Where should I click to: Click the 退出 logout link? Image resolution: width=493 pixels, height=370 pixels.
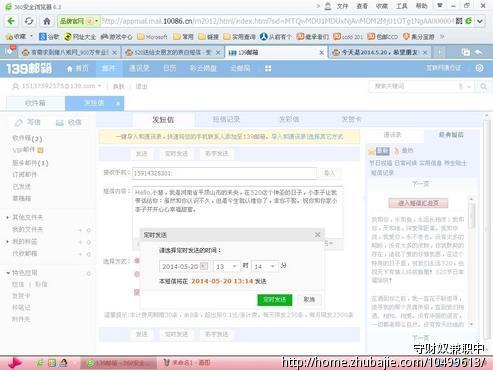141,87
